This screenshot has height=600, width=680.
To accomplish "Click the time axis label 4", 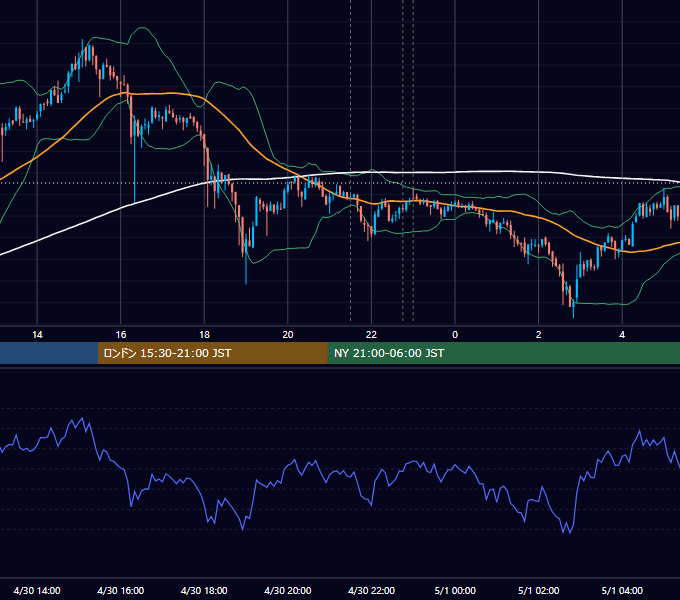I will tap(622, 335).
